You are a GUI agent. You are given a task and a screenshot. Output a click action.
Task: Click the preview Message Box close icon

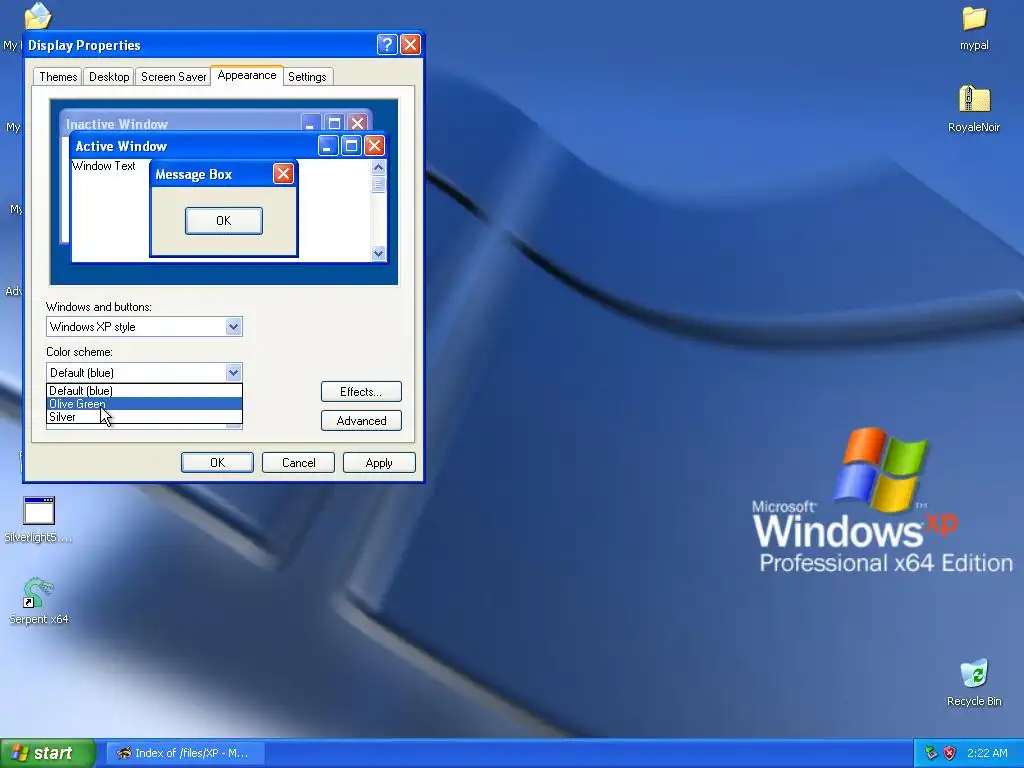coord(283,174)
